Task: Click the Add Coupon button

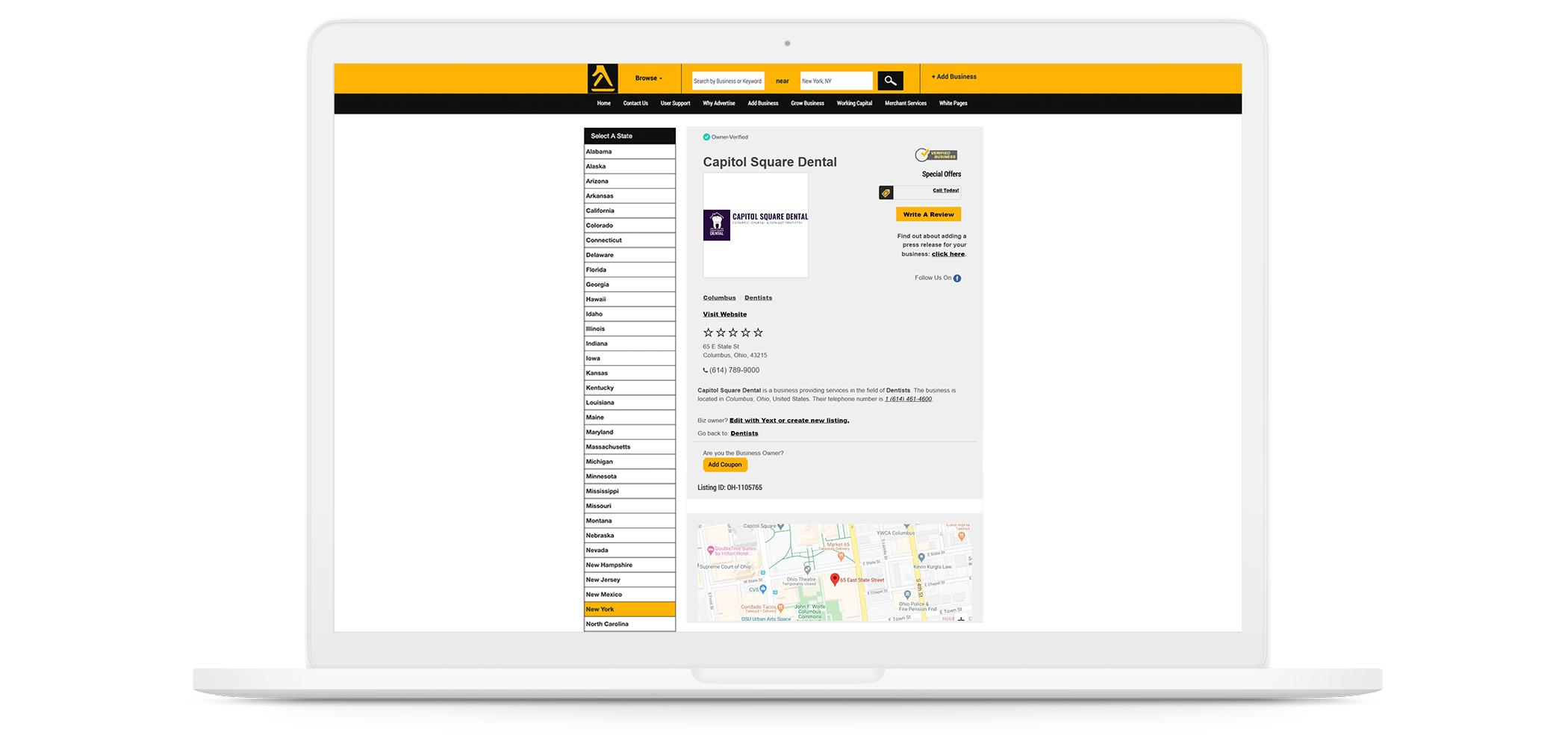Action: click(x=724, y=465)
